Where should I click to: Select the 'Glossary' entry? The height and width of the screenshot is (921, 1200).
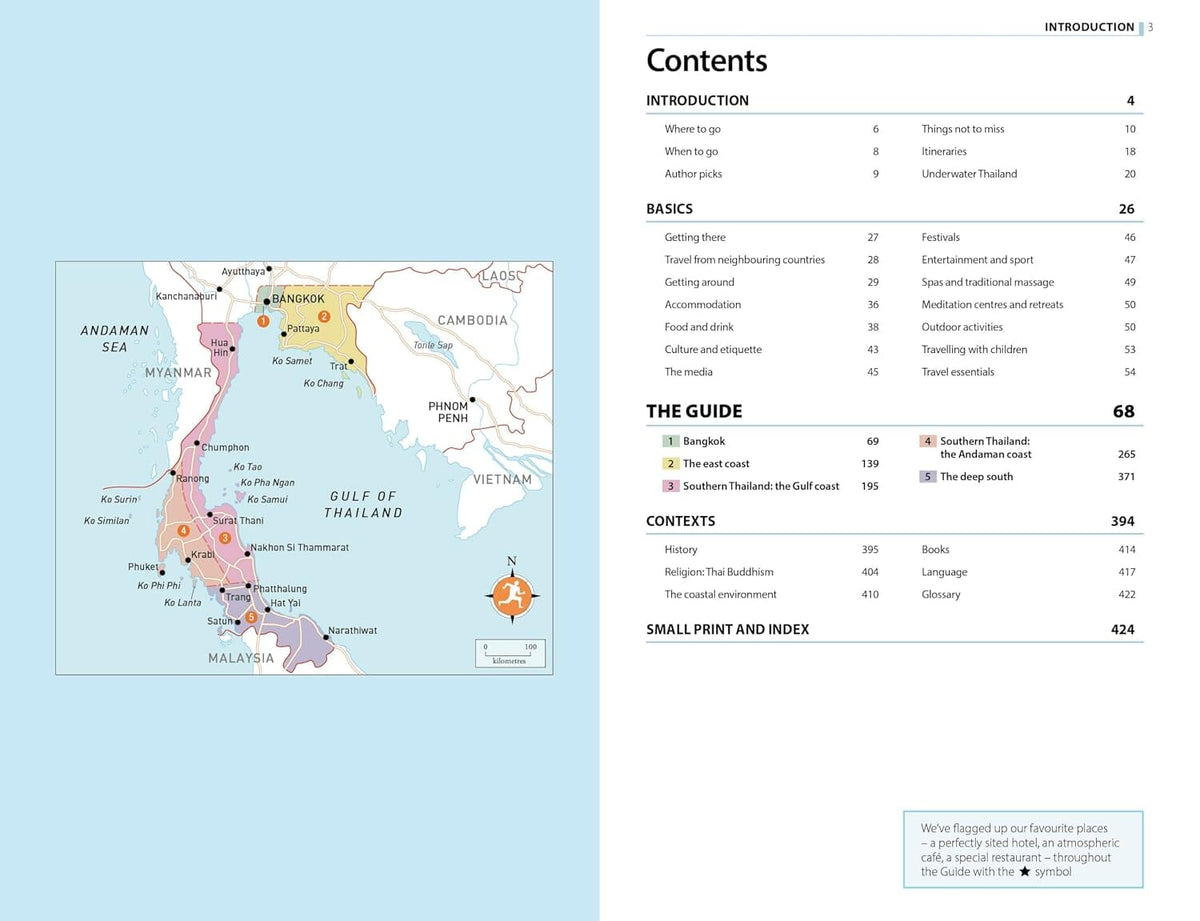coord(941,595)
